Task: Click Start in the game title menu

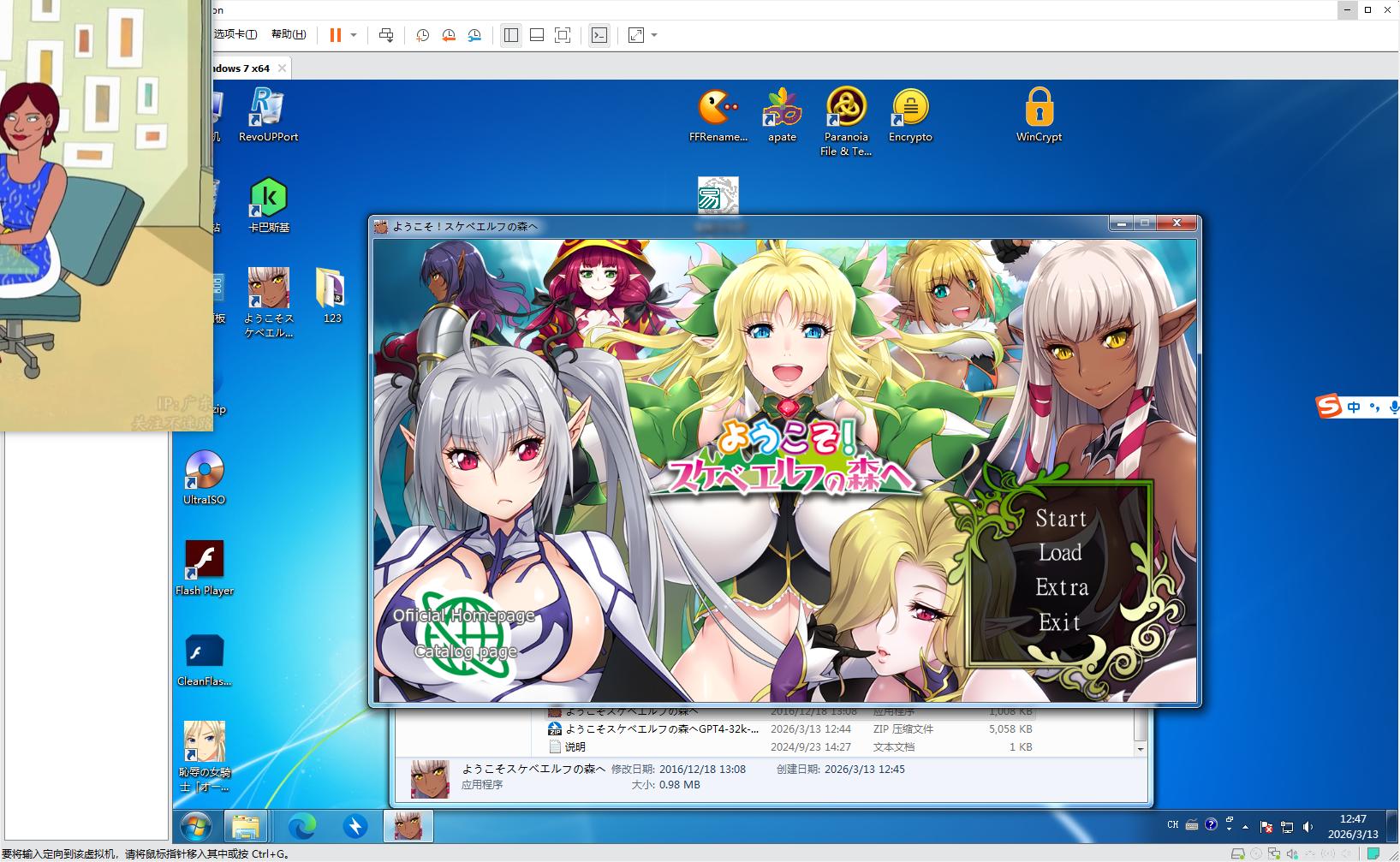Action: pos(1061,518)
